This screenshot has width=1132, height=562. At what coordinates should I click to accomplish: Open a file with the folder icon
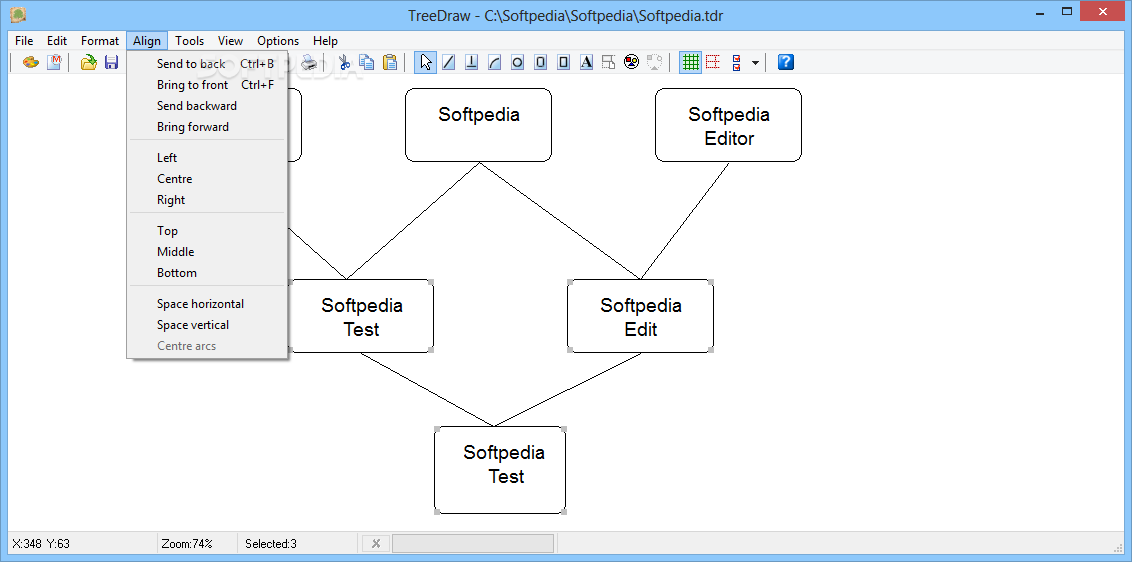point(88,62)
